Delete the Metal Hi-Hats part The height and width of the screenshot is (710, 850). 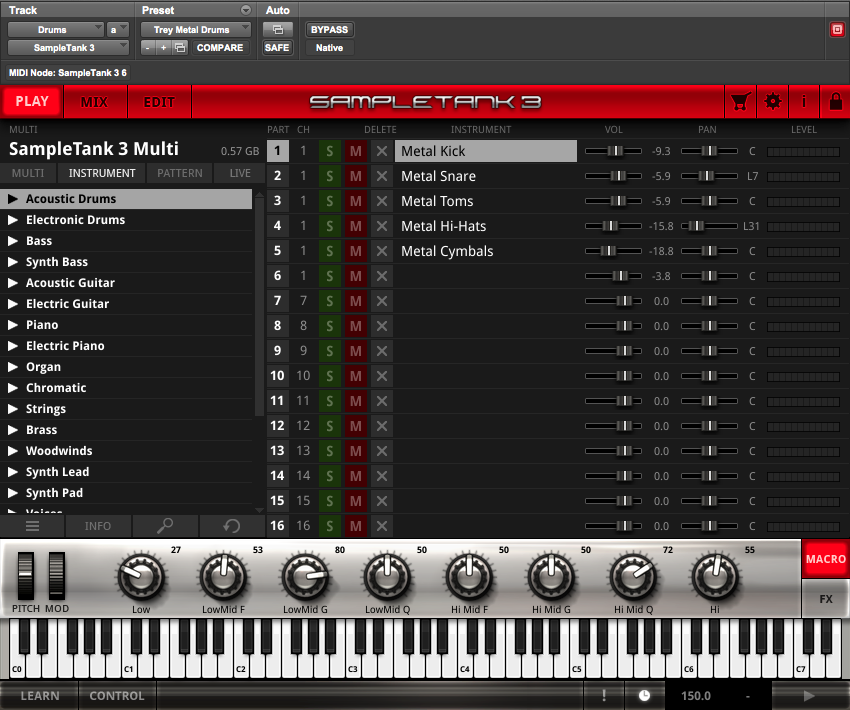coord(382,226)
